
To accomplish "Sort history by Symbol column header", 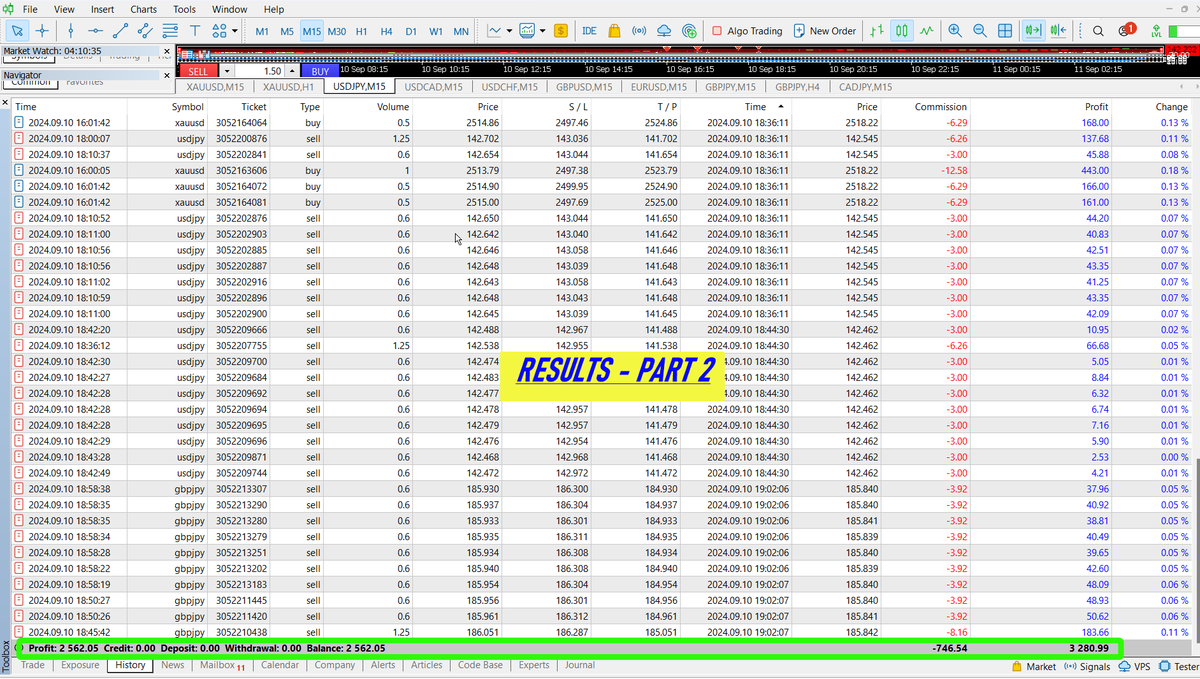I will [187, 106].
